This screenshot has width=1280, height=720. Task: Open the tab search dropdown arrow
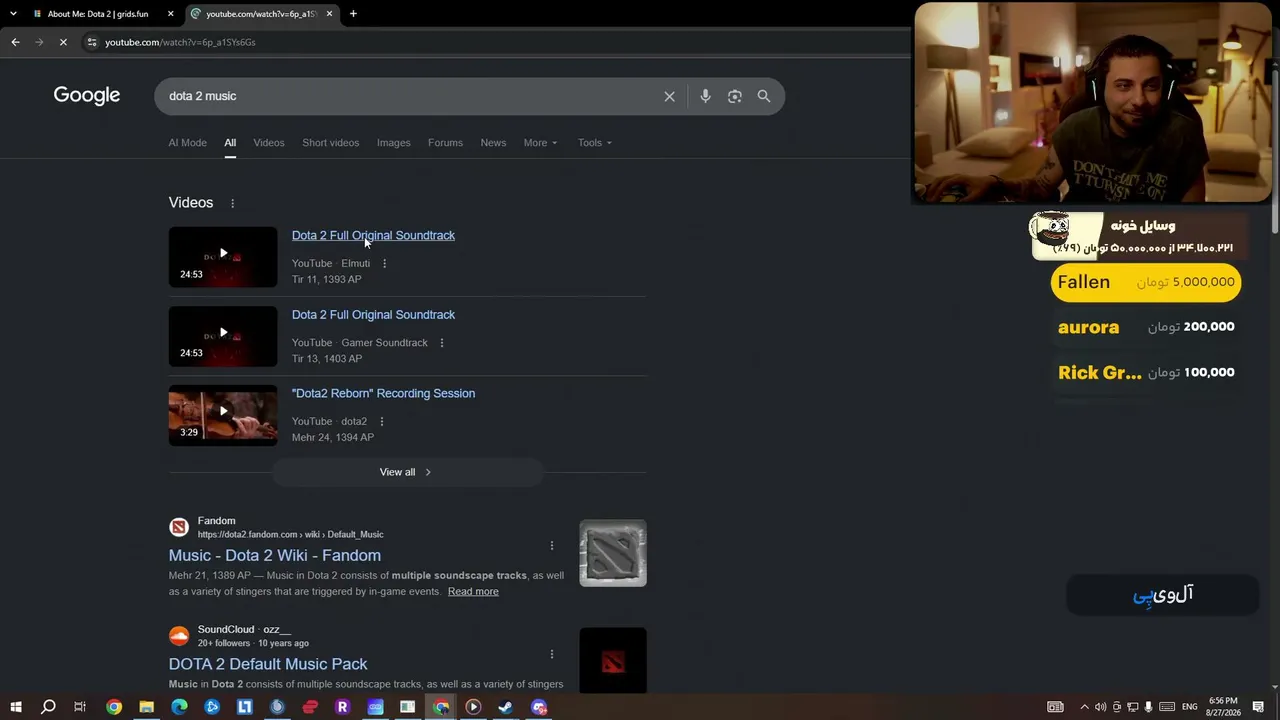tap(13, 14)
